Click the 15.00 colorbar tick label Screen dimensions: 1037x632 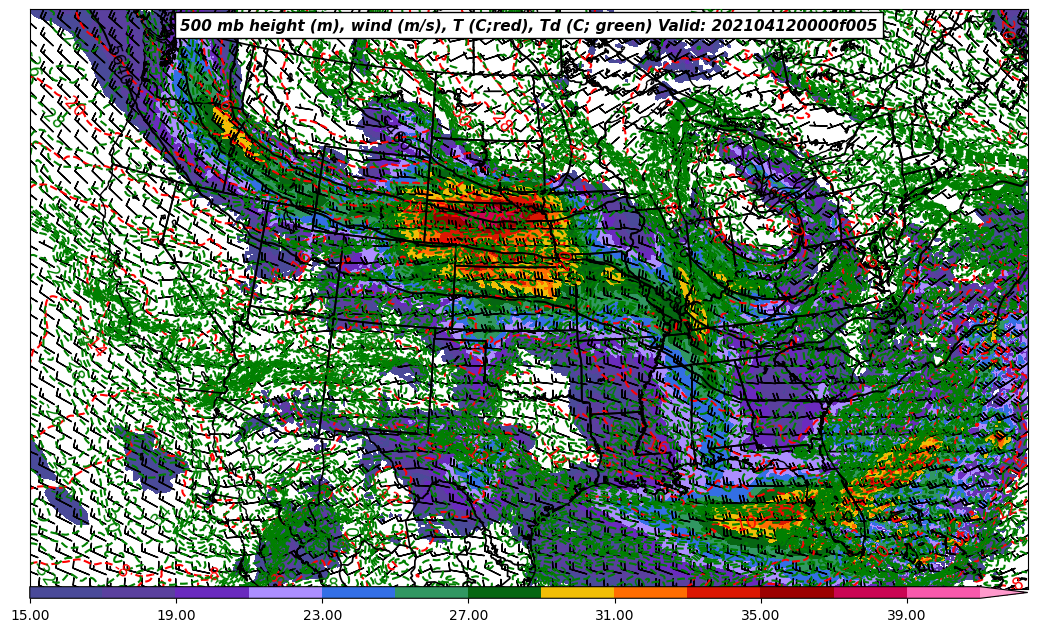click(x=30, y=615)
